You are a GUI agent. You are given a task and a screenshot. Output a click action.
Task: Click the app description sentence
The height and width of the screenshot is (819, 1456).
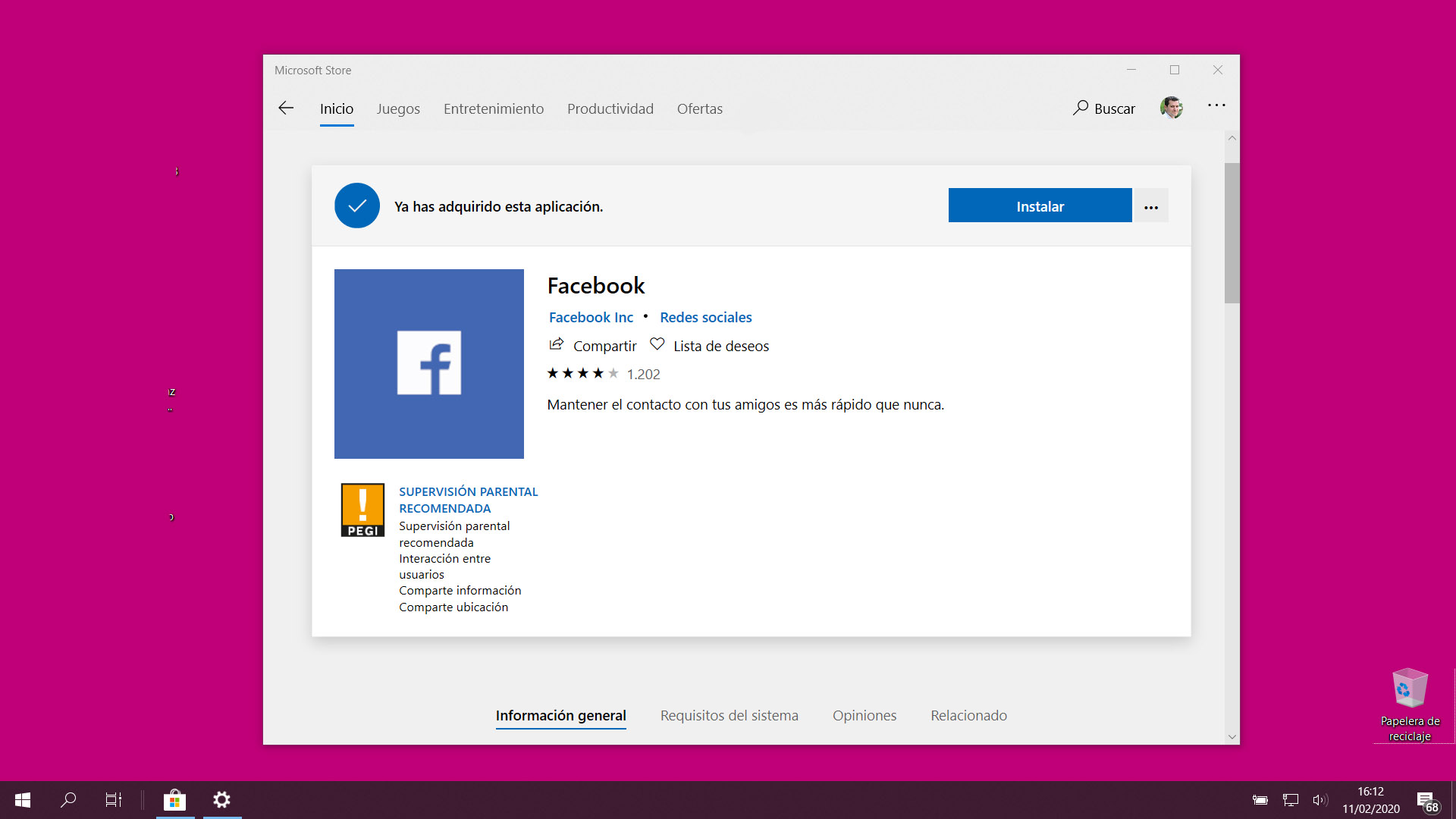(745, 405)
